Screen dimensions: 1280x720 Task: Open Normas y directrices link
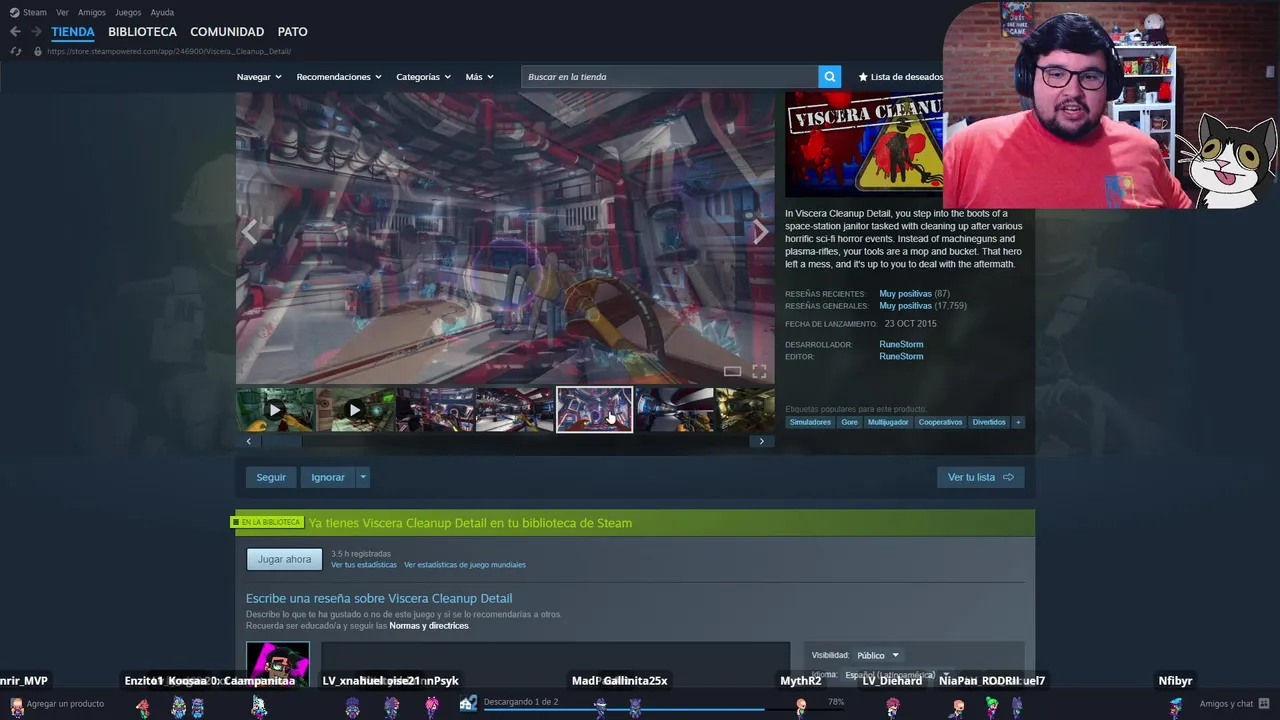point(428,626)
